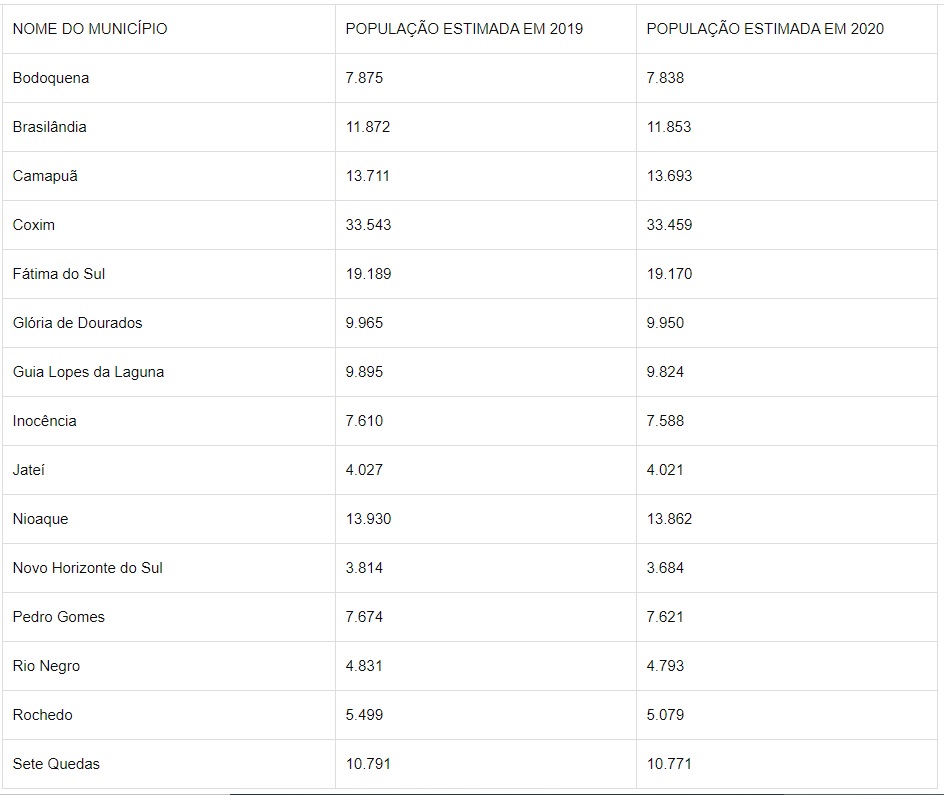Click the NOME DO MUNICÍPIO column header

point(90,29)
